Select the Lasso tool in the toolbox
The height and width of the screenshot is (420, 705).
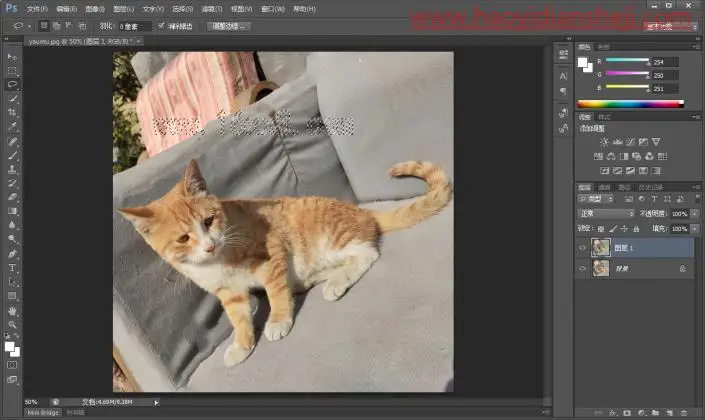pos(12,85)
